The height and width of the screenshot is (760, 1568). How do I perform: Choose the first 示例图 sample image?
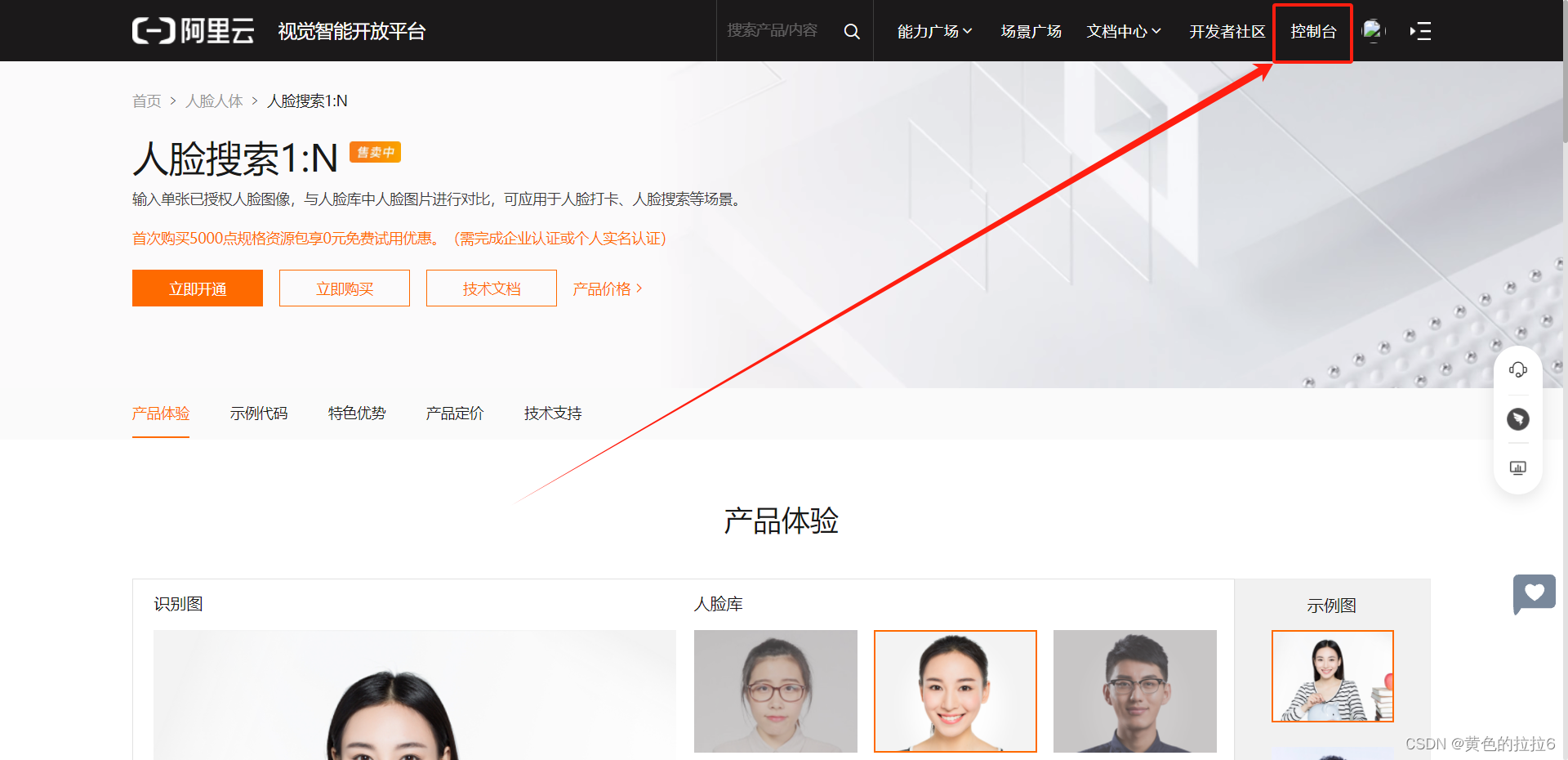pos(1333,676)
